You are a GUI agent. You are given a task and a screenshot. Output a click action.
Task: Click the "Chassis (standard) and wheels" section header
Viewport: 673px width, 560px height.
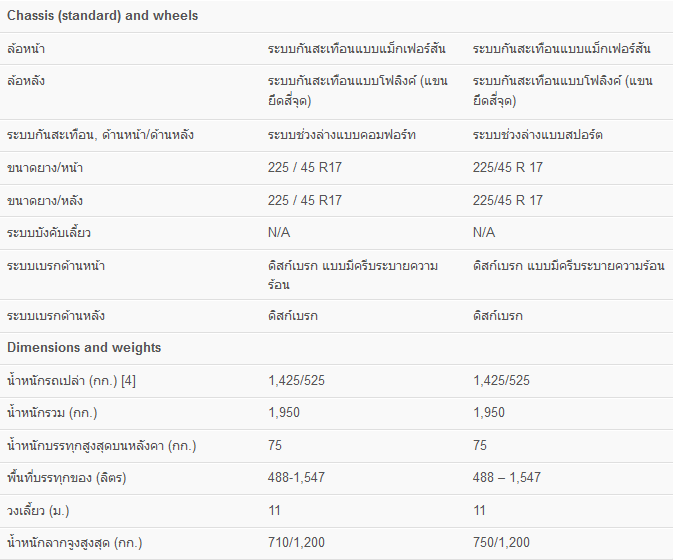[x=102, y=16]
